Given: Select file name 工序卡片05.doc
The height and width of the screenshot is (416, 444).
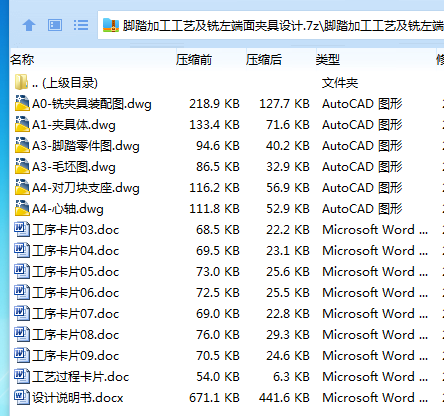Looking at the screenshot, I should click(x=76, y=272).
